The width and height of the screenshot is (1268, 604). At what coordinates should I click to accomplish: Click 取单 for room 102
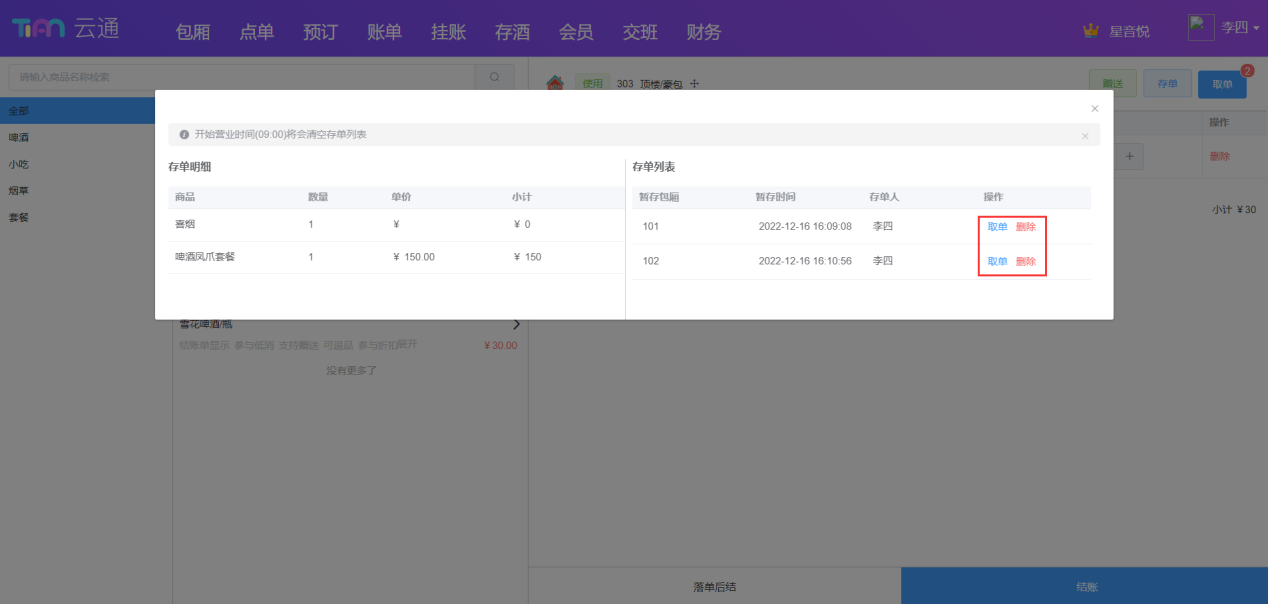[998, 262]
